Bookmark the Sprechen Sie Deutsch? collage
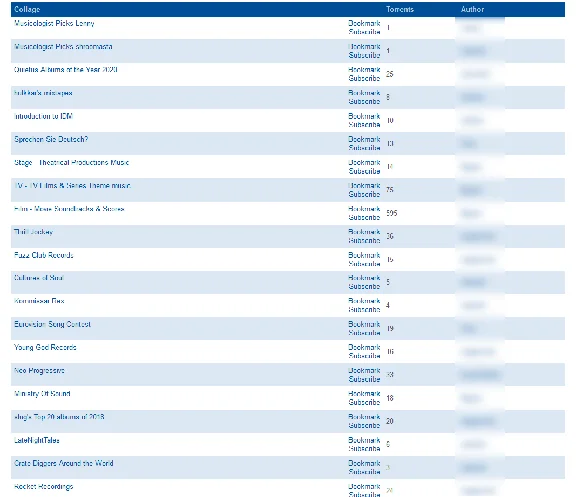This screenshot has height=497, width=576. point(364,139)
